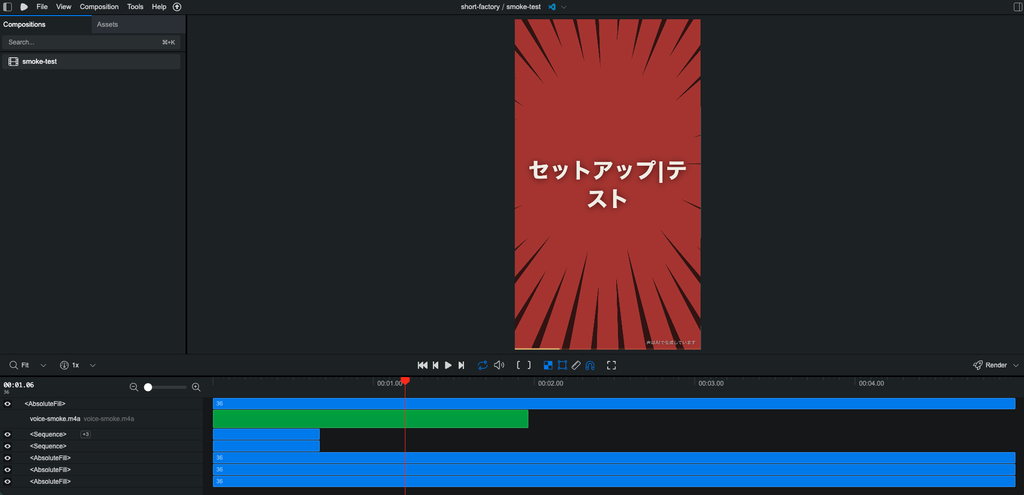
Task: Click the green voice-smoke.m4a audio clip
Action: (370, 419)
